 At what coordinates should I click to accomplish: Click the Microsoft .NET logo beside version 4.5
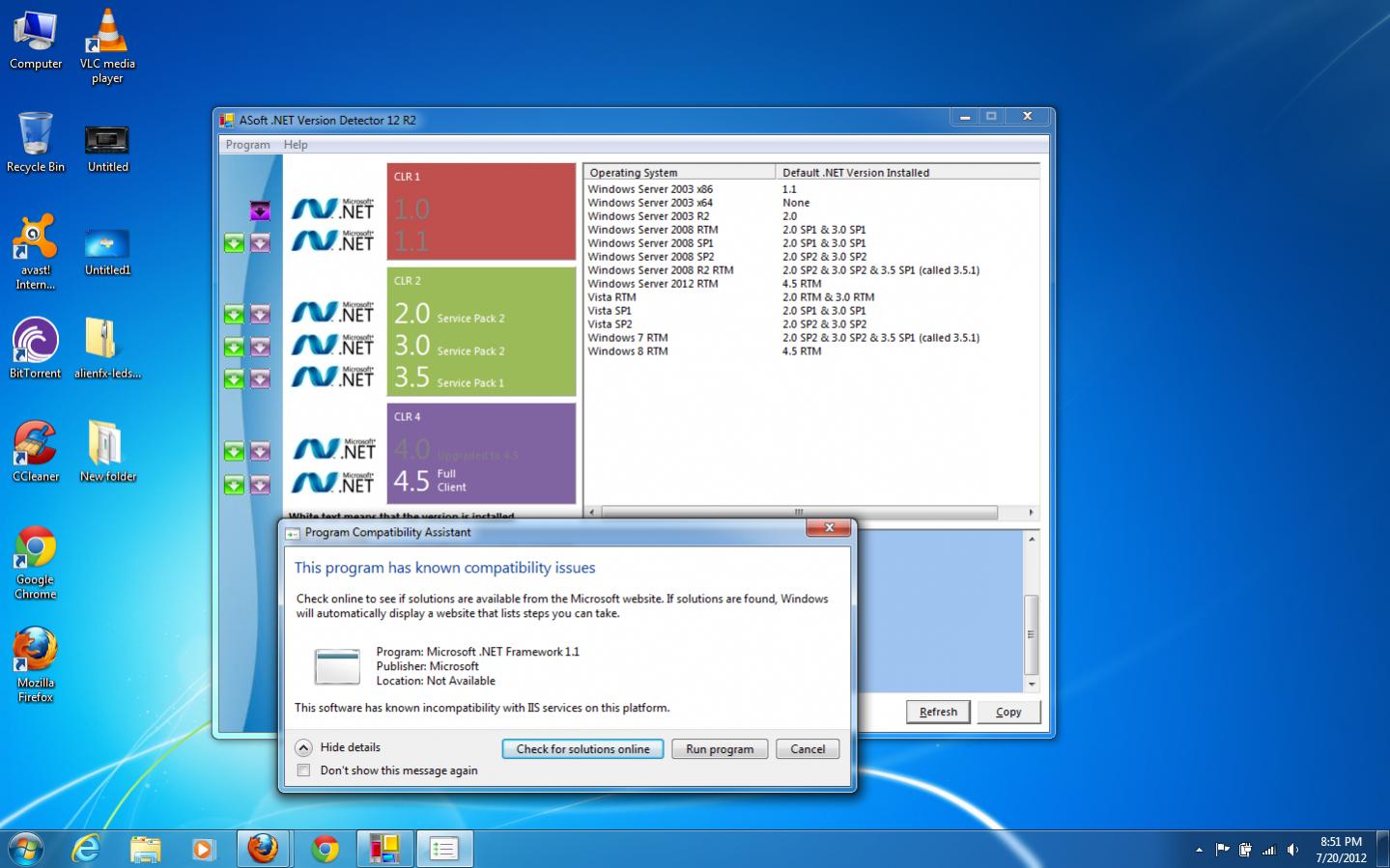333,481
